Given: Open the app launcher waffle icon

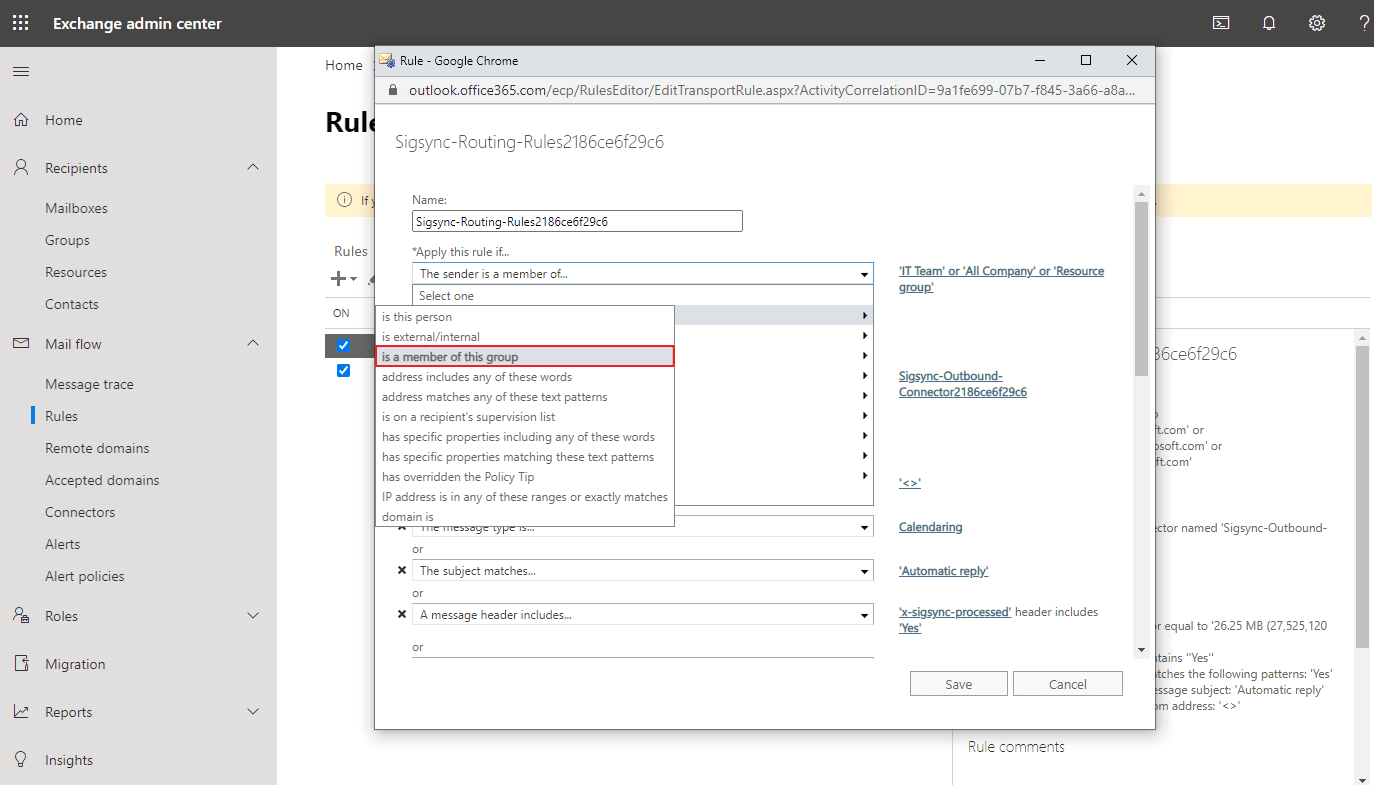Looking at the screenshot, I should coord(20,23).
